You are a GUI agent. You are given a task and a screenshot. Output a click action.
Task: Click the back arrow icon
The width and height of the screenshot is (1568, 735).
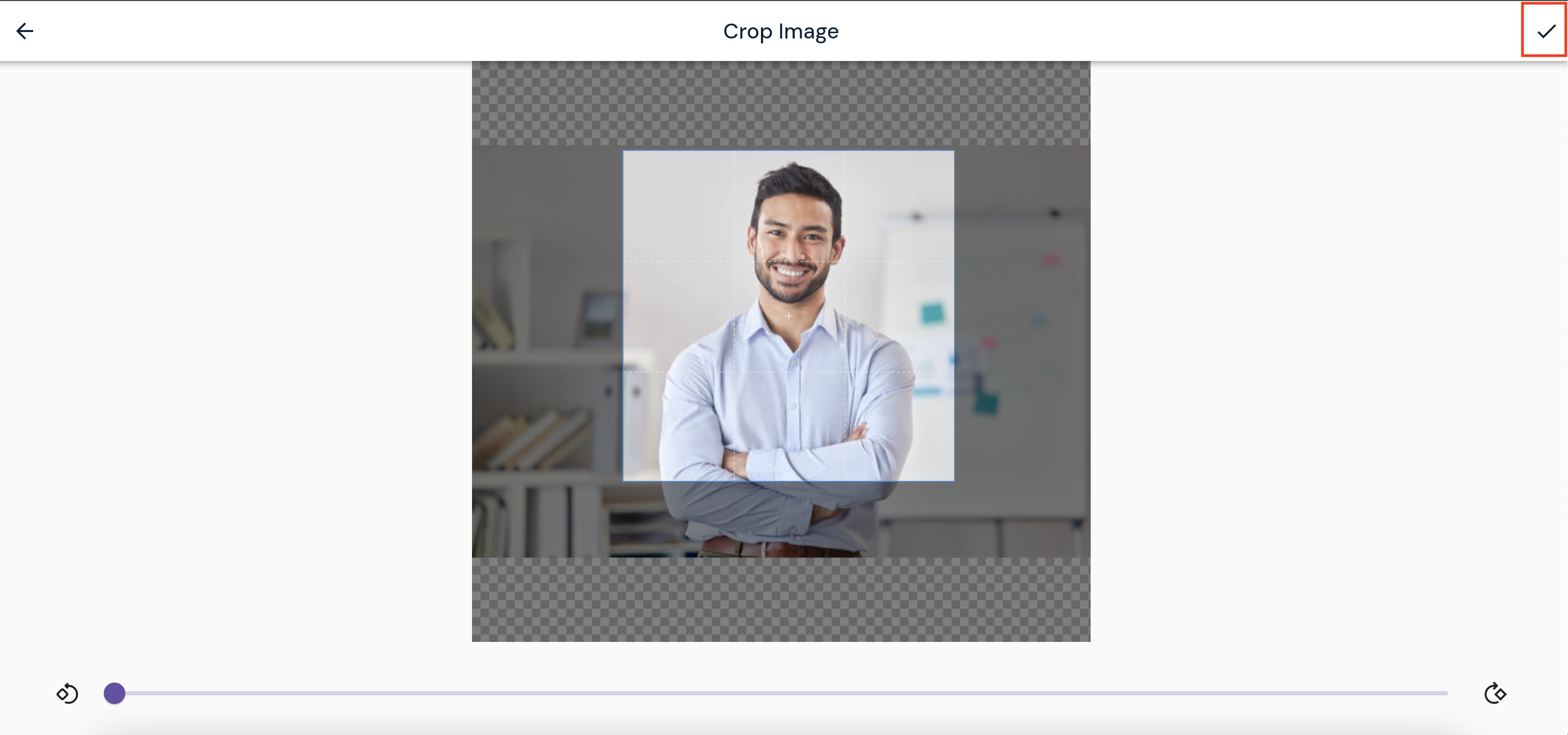click(25, 31)
